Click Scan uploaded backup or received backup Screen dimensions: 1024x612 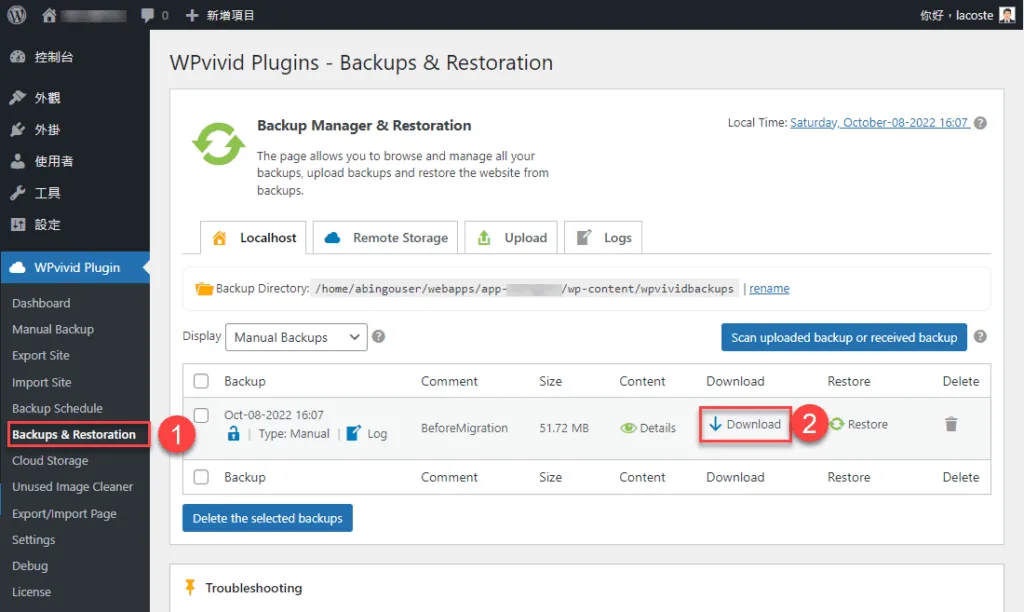point(844,337)
